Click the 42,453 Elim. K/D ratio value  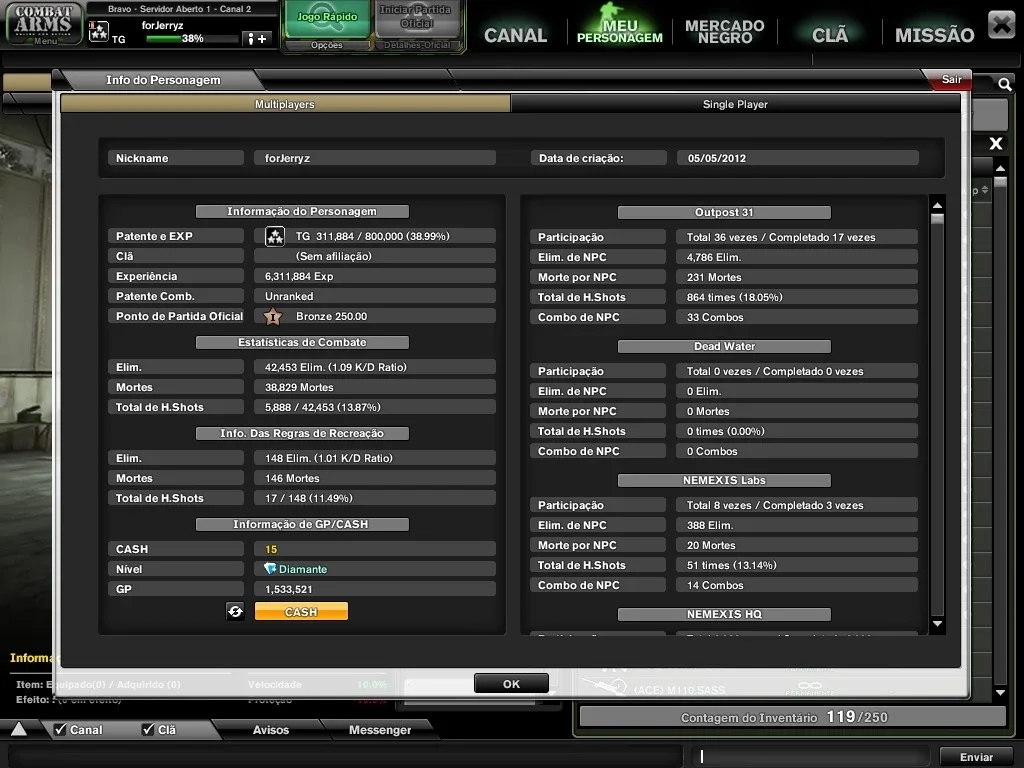(x=375, y=367)
